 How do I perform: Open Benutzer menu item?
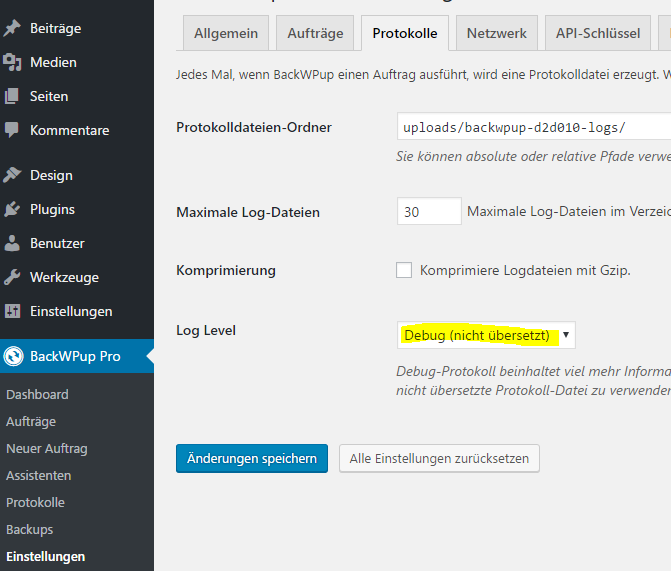[x=77, y=243]
